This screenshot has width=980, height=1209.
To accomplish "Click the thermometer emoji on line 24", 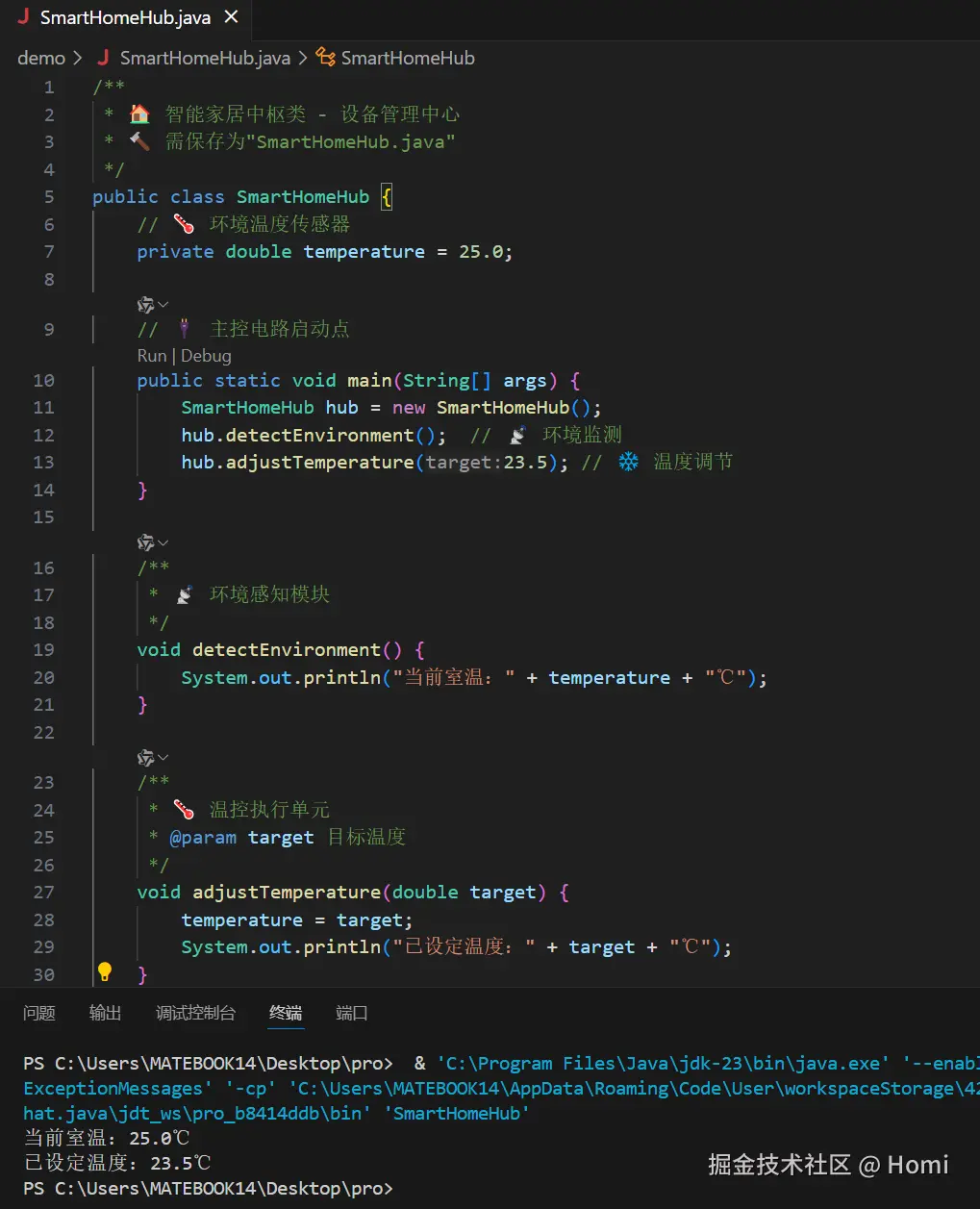I will click(184, 810).
